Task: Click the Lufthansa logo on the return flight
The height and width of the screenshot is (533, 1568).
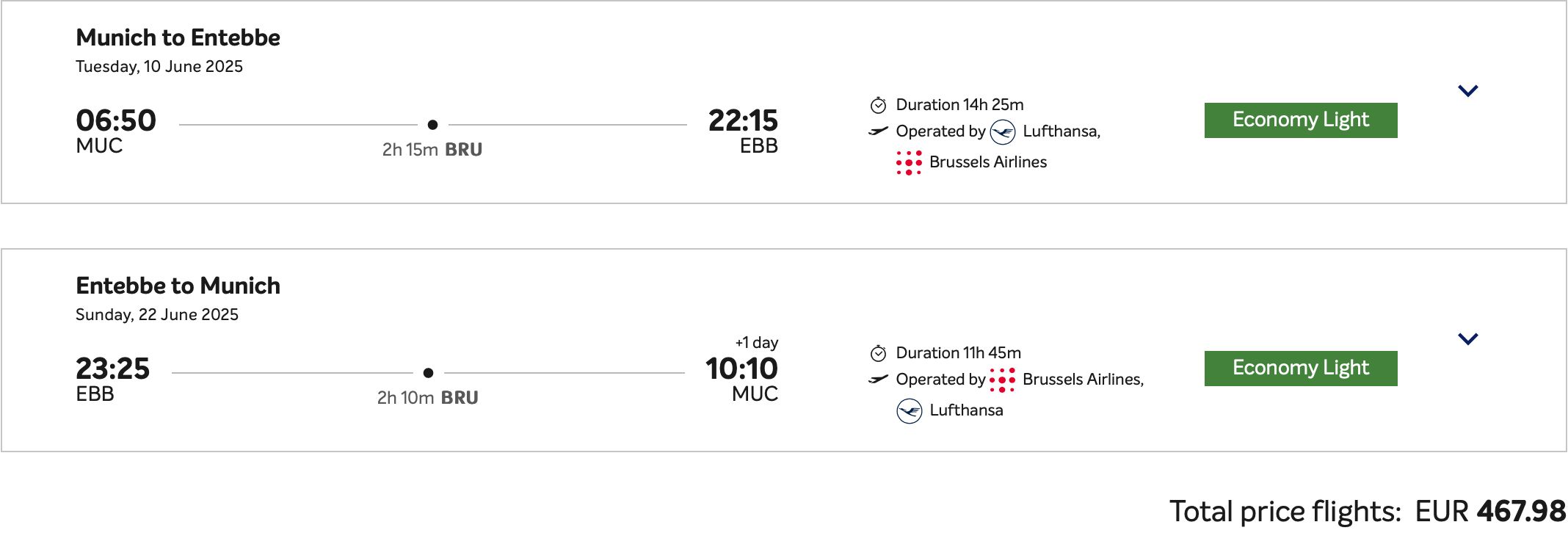Action: pyautogui.click(x=910, y=410)
